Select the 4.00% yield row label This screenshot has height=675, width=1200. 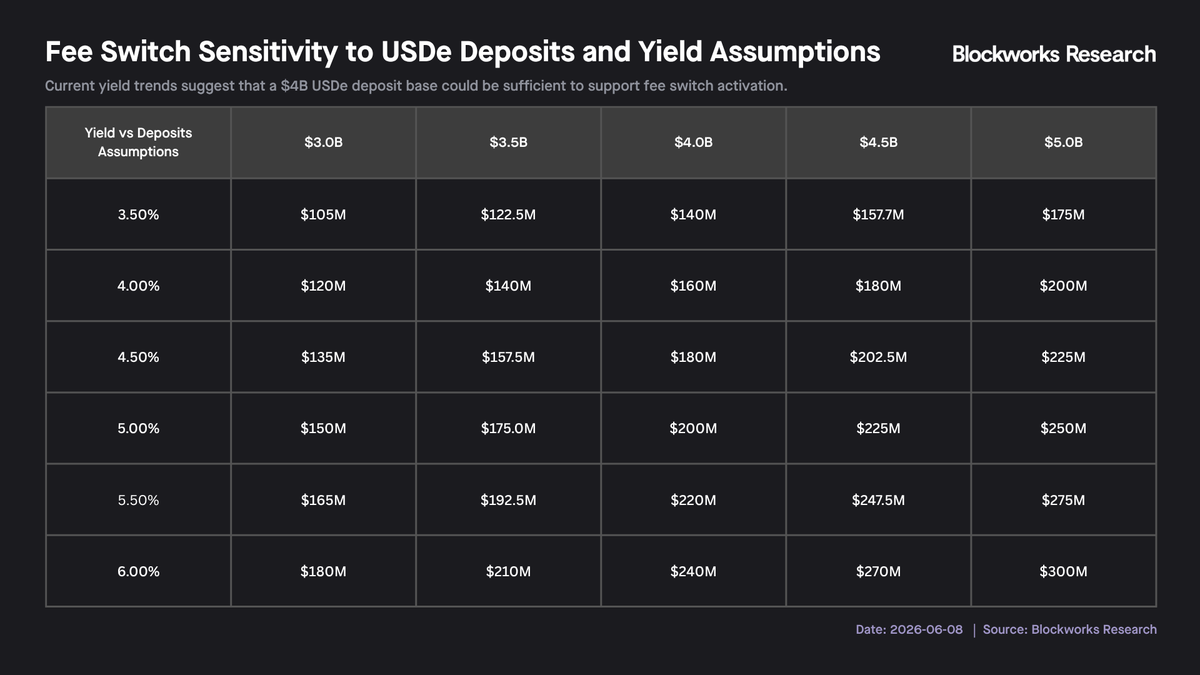tap(138, 285)
